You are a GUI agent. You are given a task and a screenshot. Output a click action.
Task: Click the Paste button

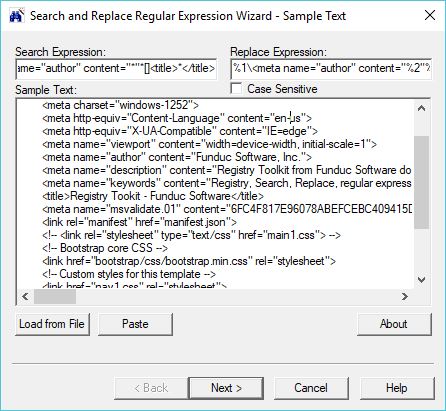(135, 324)
